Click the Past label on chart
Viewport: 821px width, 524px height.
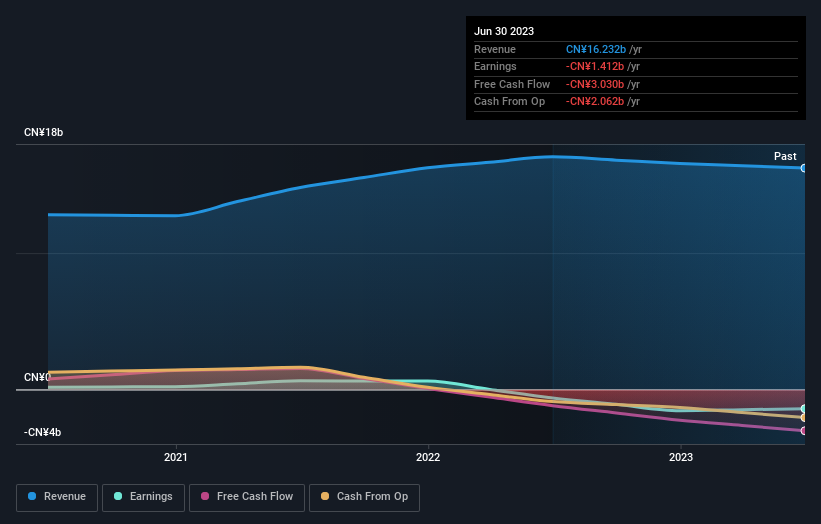tap(785, 156)
